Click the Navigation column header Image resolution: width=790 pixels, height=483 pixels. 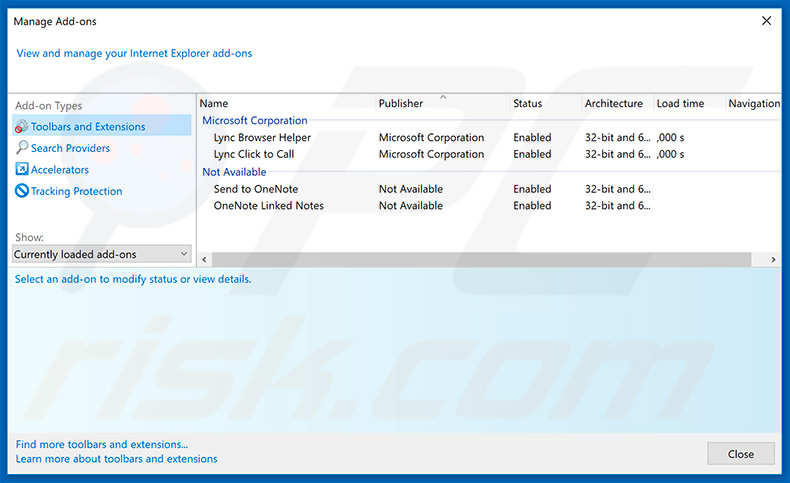point(754,103)
